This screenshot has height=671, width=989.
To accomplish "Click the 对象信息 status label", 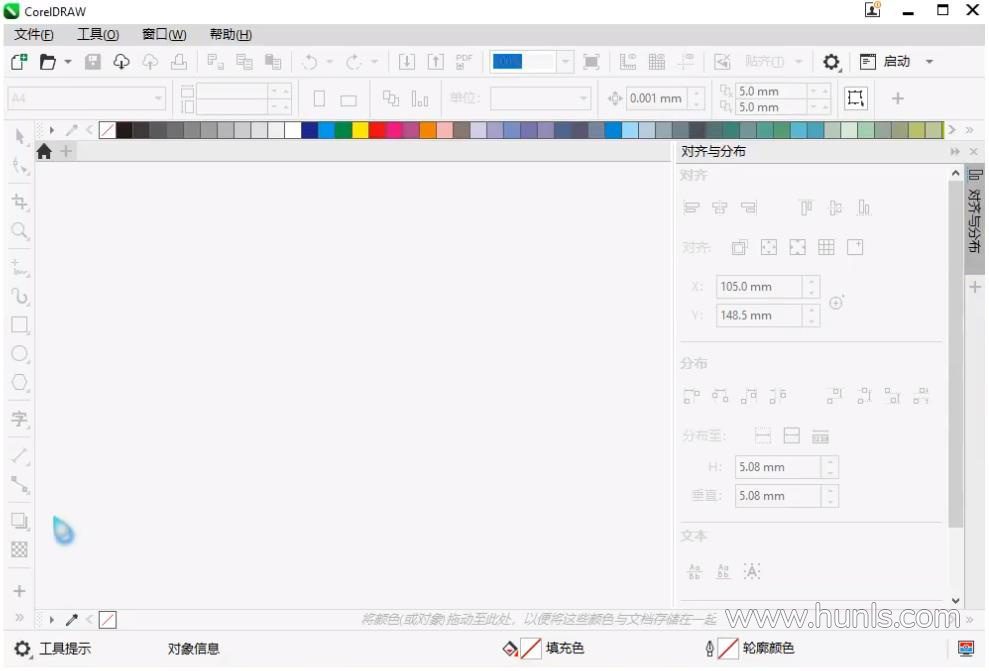I will [193, 648].
